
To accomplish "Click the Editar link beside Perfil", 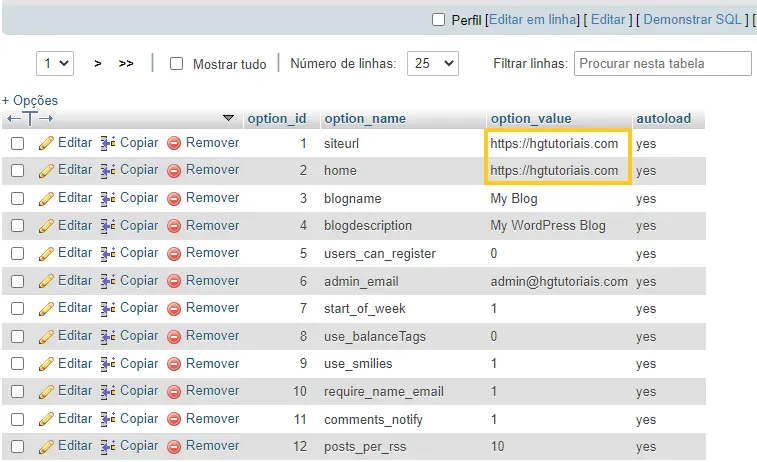I will point(608,20).
